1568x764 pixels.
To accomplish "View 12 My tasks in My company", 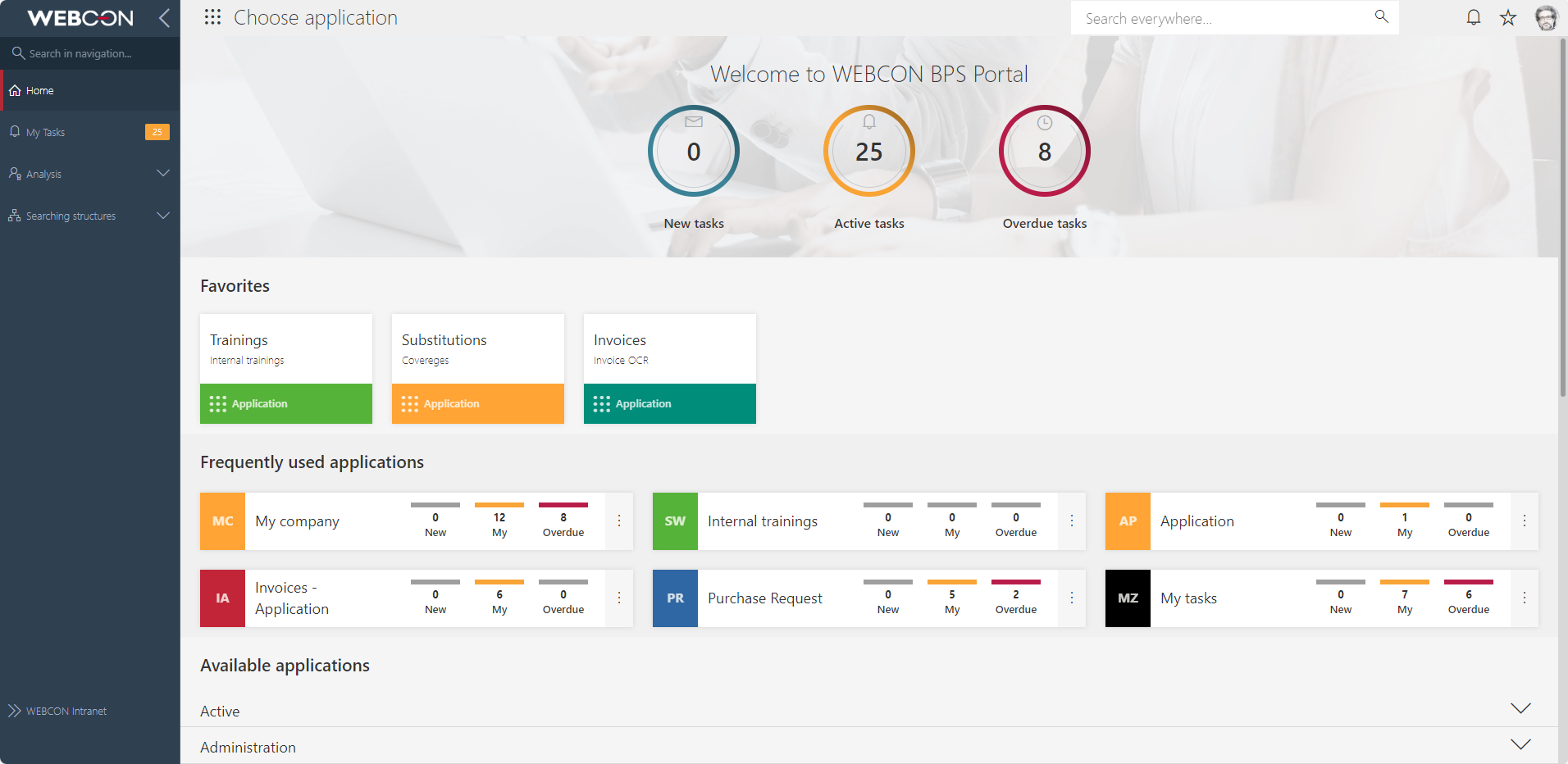I will 499,521.
